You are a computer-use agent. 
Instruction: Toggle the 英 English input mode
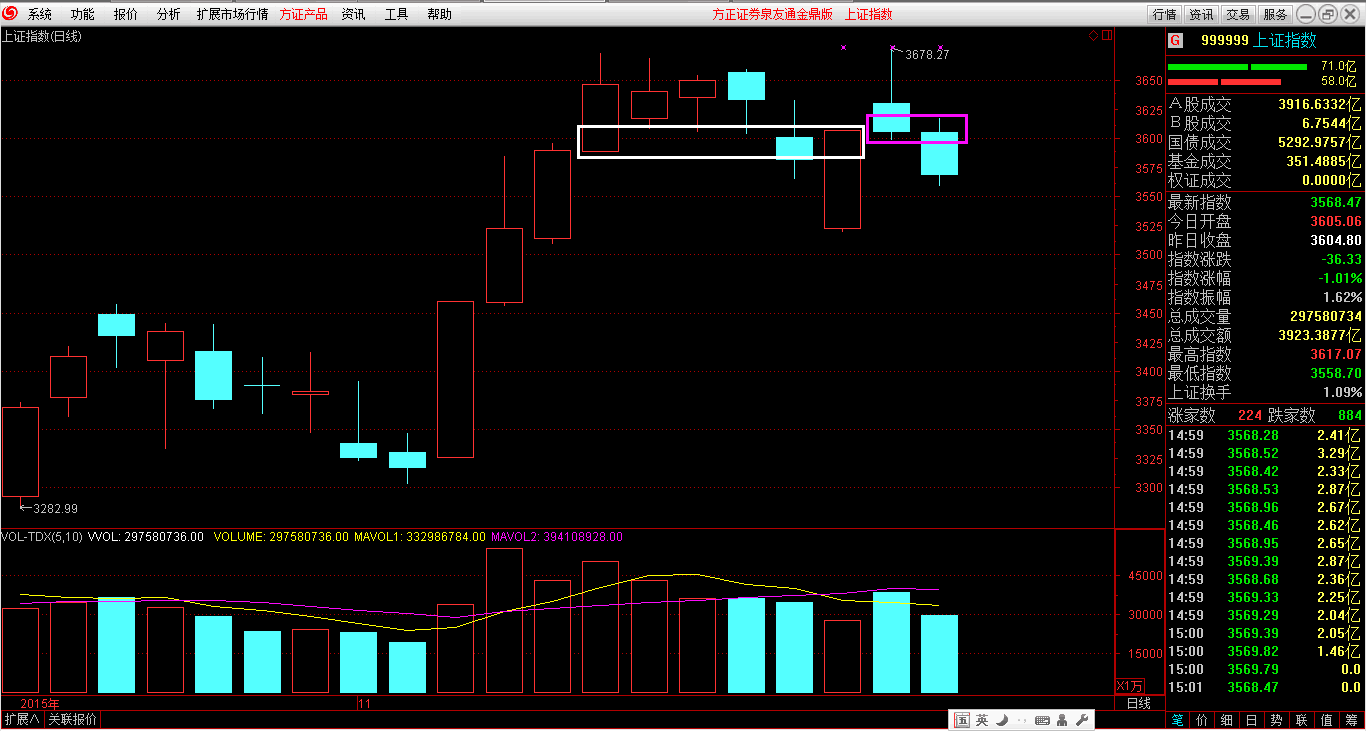pyautogui.click(x=982, y=720)
